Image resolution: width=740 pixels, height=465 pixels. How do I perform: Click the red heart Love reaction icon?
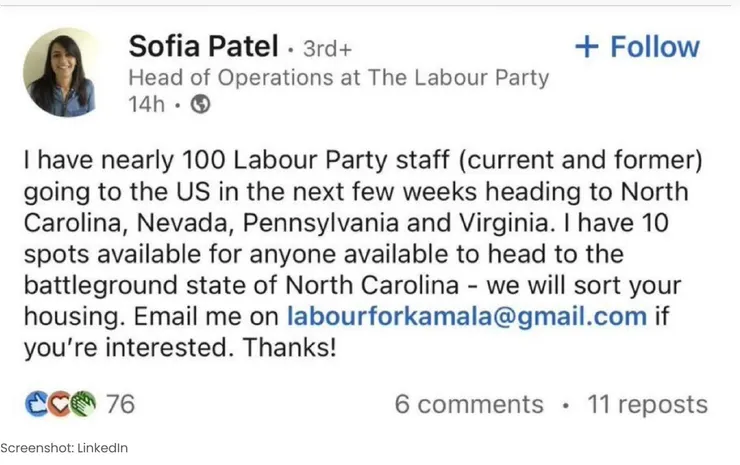point(59,404)
